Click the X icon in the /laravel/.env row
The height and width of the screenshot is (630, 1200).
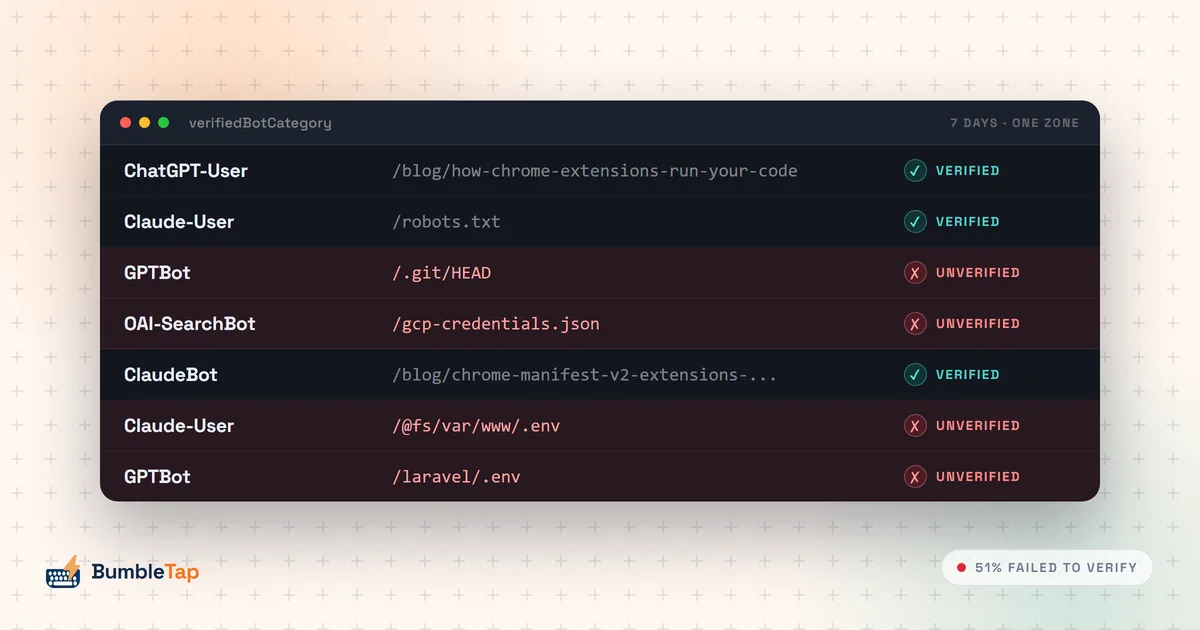pyautogui.click(x=915, y=477)
